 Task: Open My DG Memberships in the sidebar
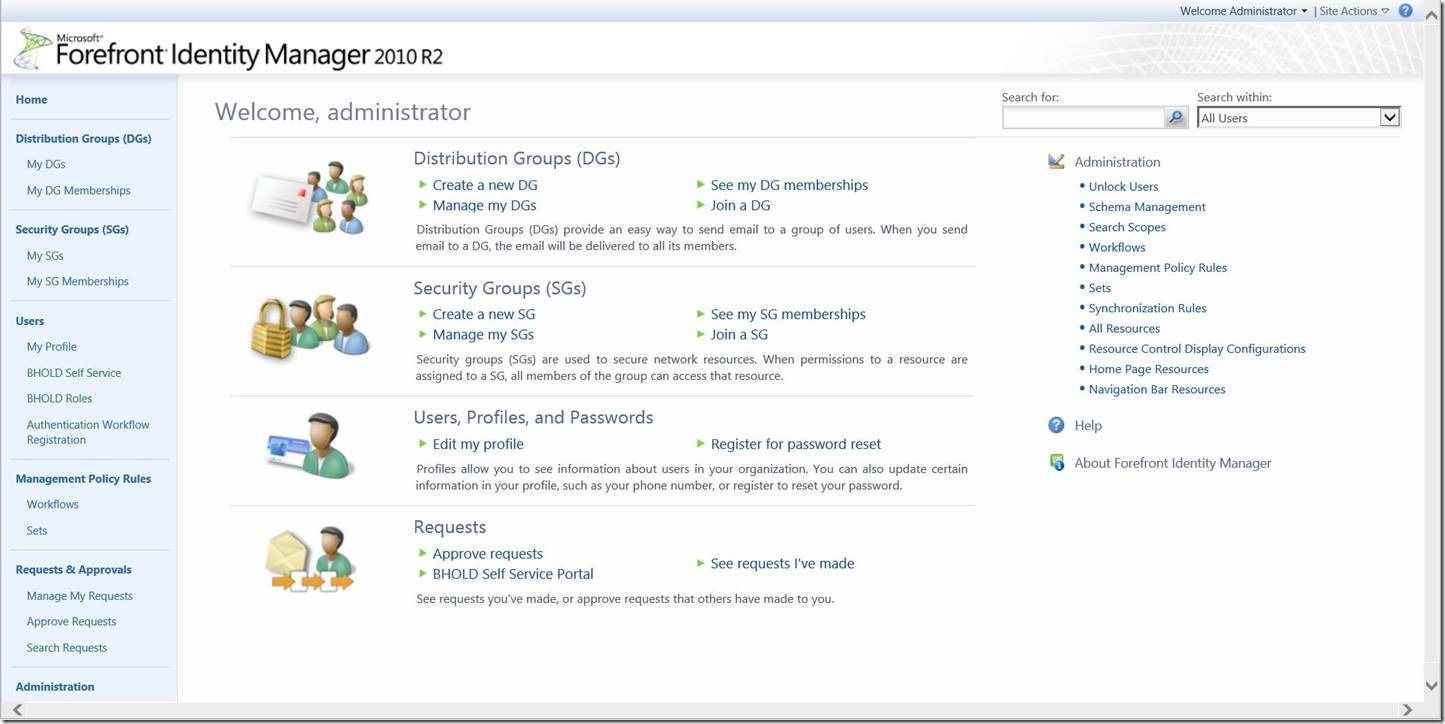coord(79,190)
